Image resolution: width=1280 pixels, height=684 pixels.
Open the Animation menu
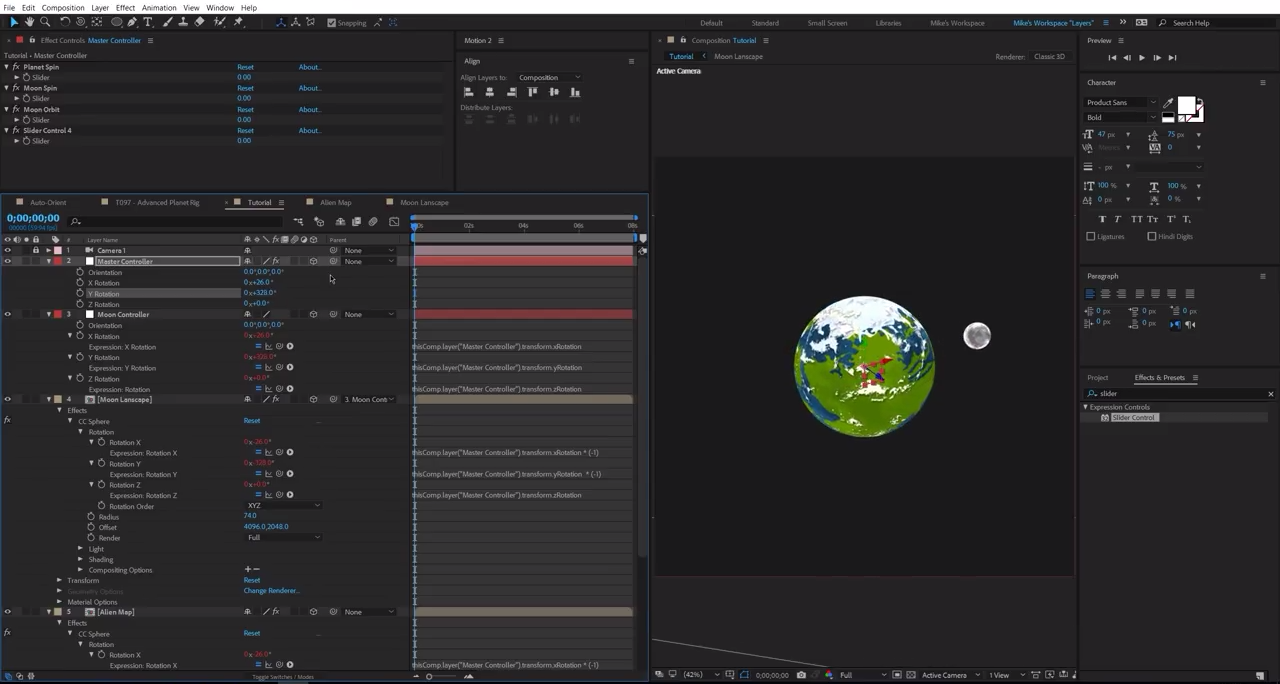tap(159, 7)
